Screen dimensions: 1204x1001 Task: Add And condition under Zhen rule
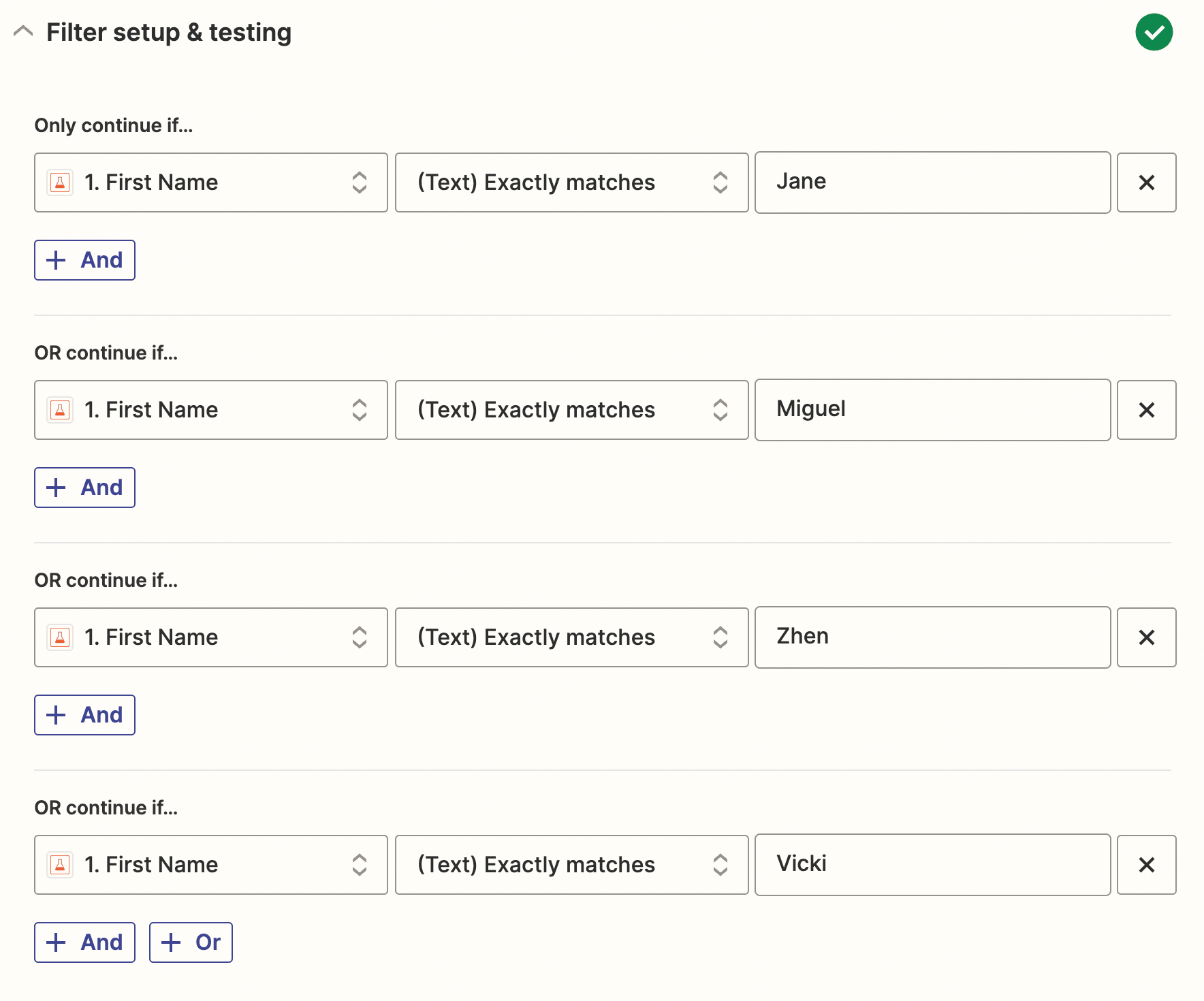click(85, 715)
